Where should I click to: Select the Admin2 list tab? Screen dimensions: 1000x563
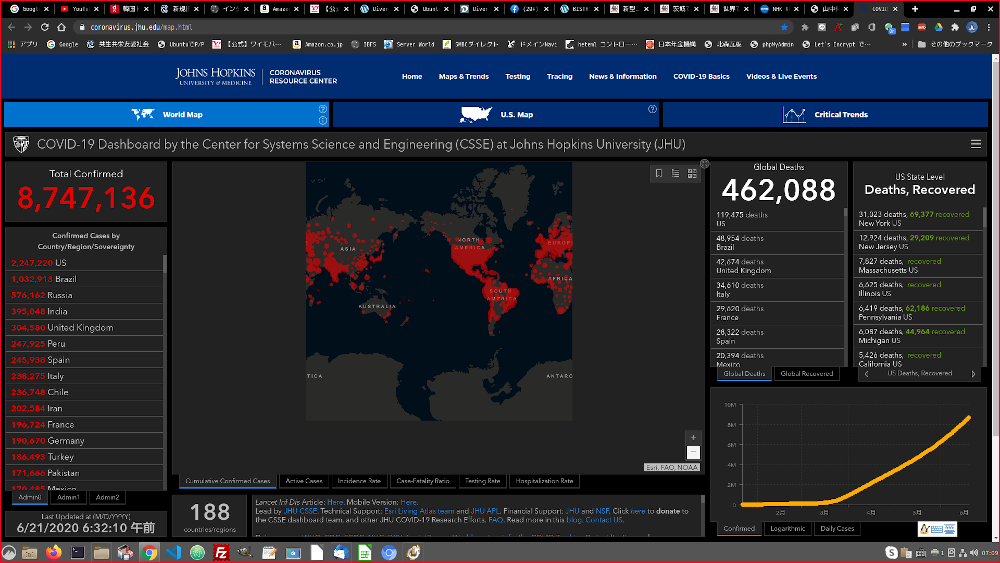(107, 497)
